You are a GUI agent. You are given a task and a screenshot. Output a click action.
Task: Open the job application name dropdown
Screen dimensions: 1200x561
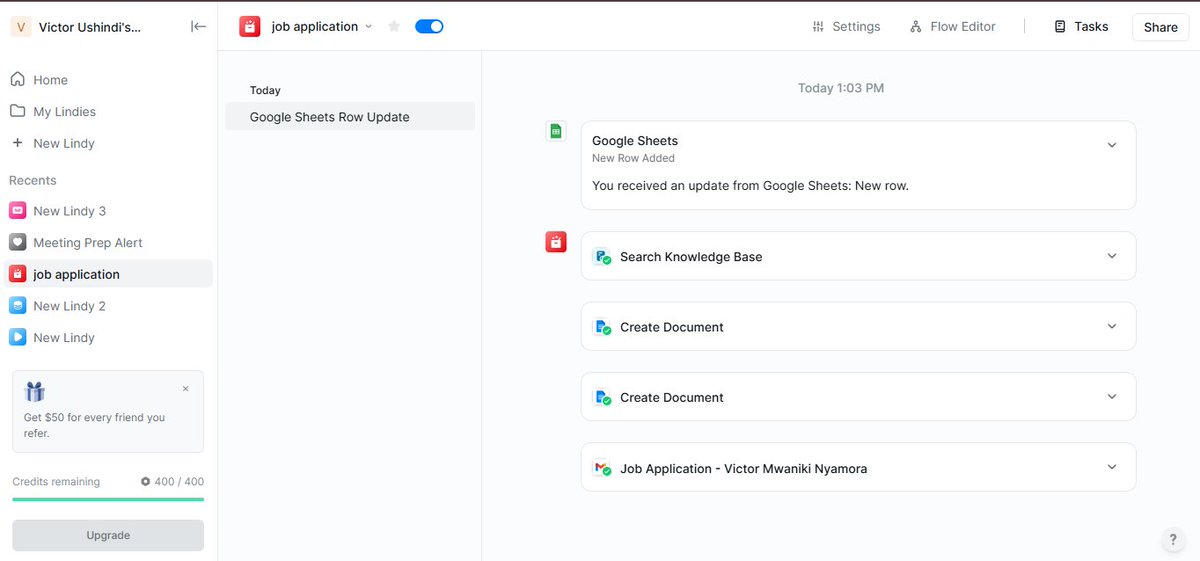point(368,27)
